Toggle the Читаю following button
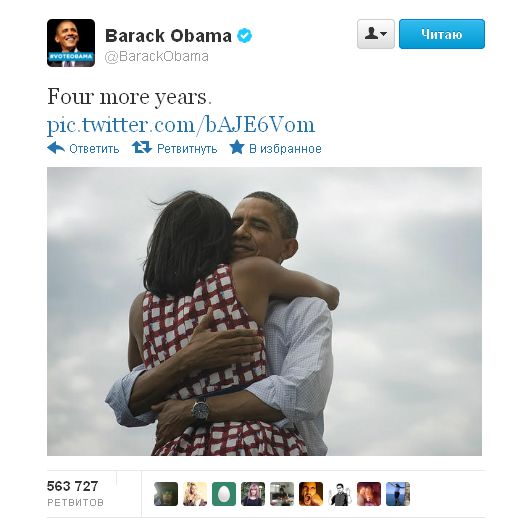 click(442, 34)
